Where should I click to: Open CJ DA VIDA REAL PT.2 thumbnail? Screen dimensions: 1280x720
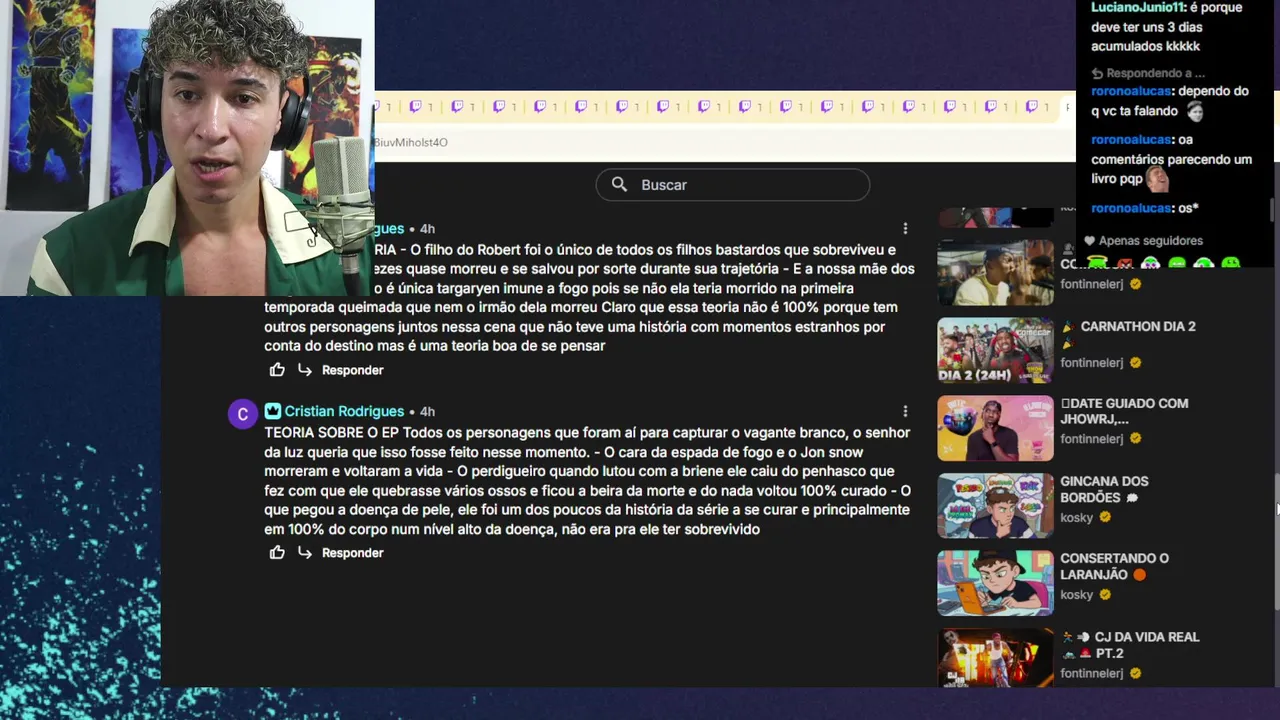tap(995, 657)
